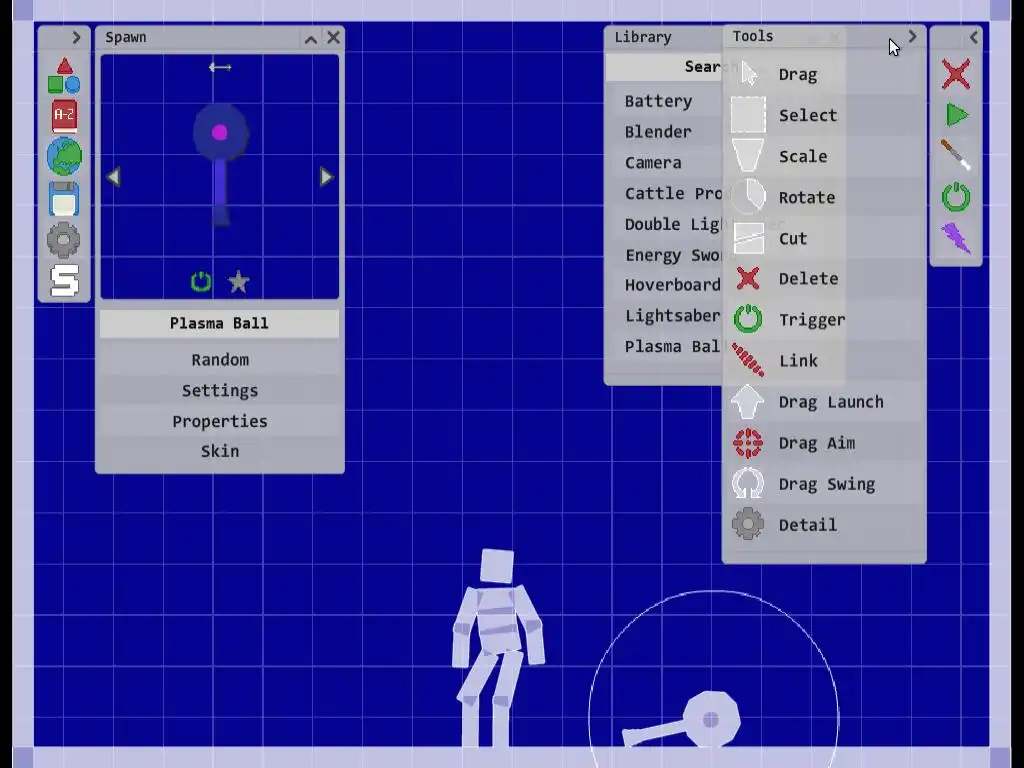
Task: Select Lightsaber in the Library list
Action: click(x=664, y=315)
